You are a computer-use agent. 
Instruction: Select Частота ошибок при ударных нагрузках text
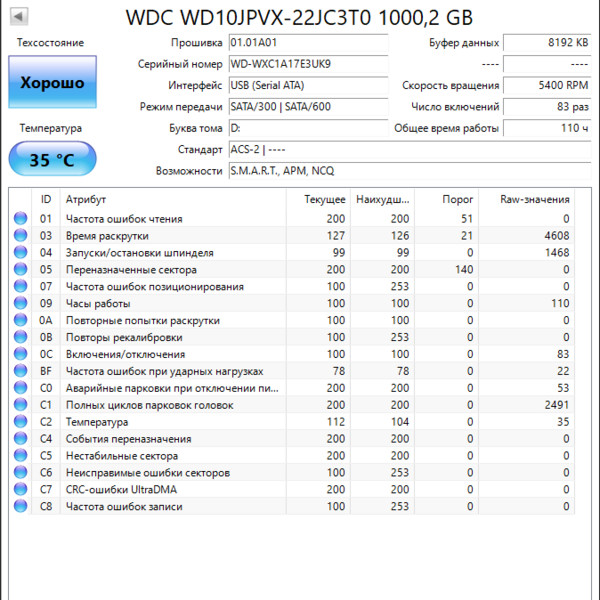(165, 371)
